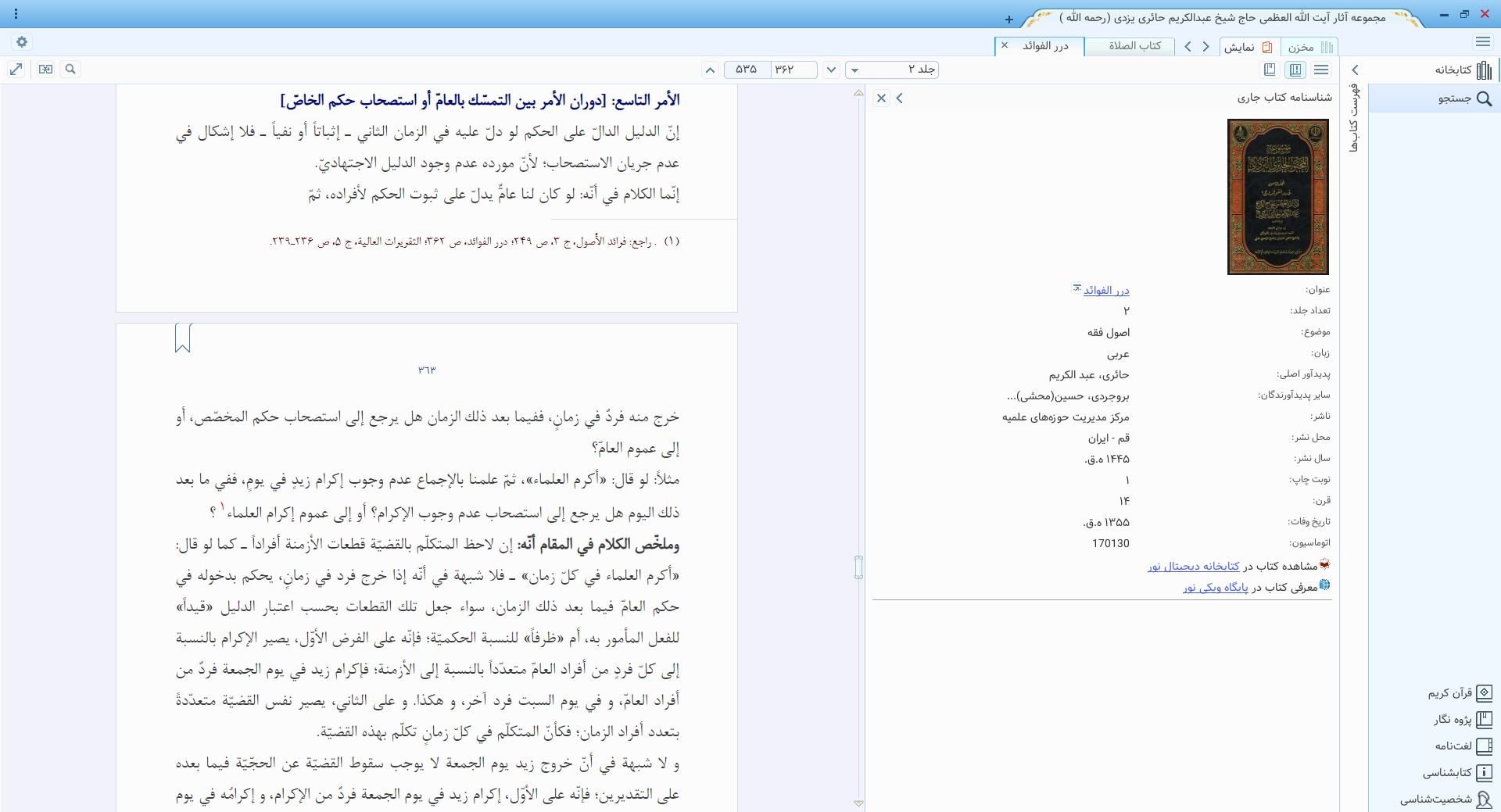The image size is (1501, 812).
Task: Collapse the book info panel with the arrow
Action: tap(900, 98)
